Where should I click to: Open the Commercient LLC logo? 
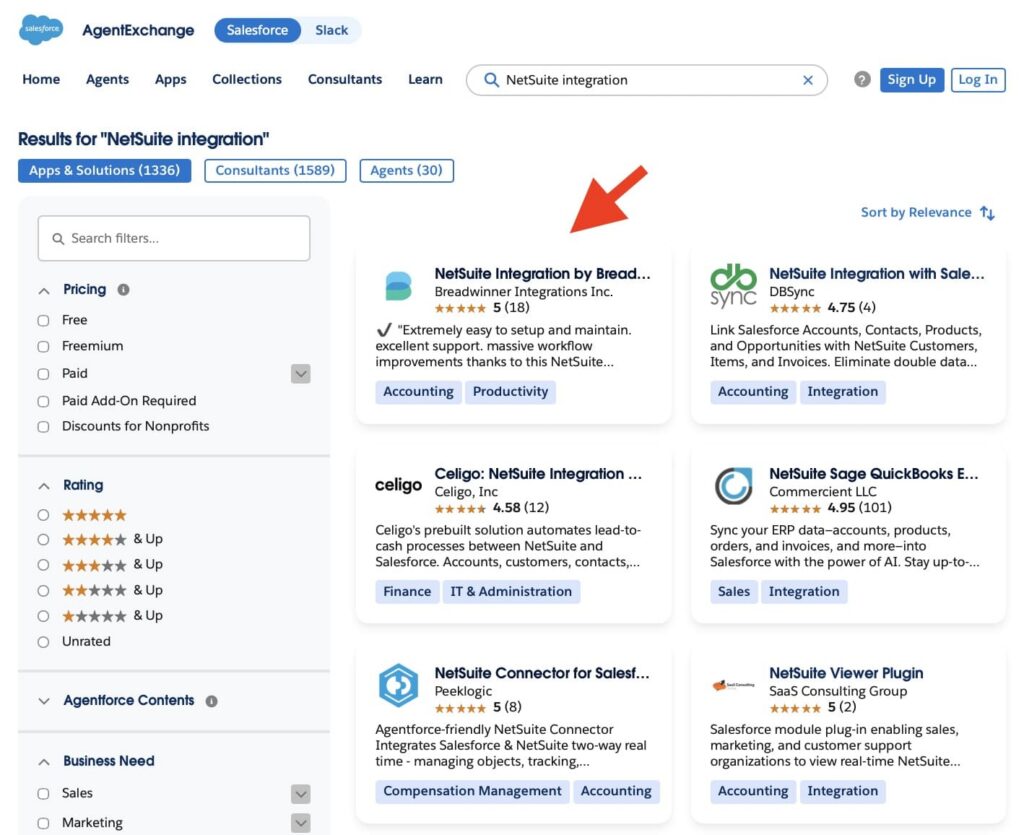click(x=733, y=486)
